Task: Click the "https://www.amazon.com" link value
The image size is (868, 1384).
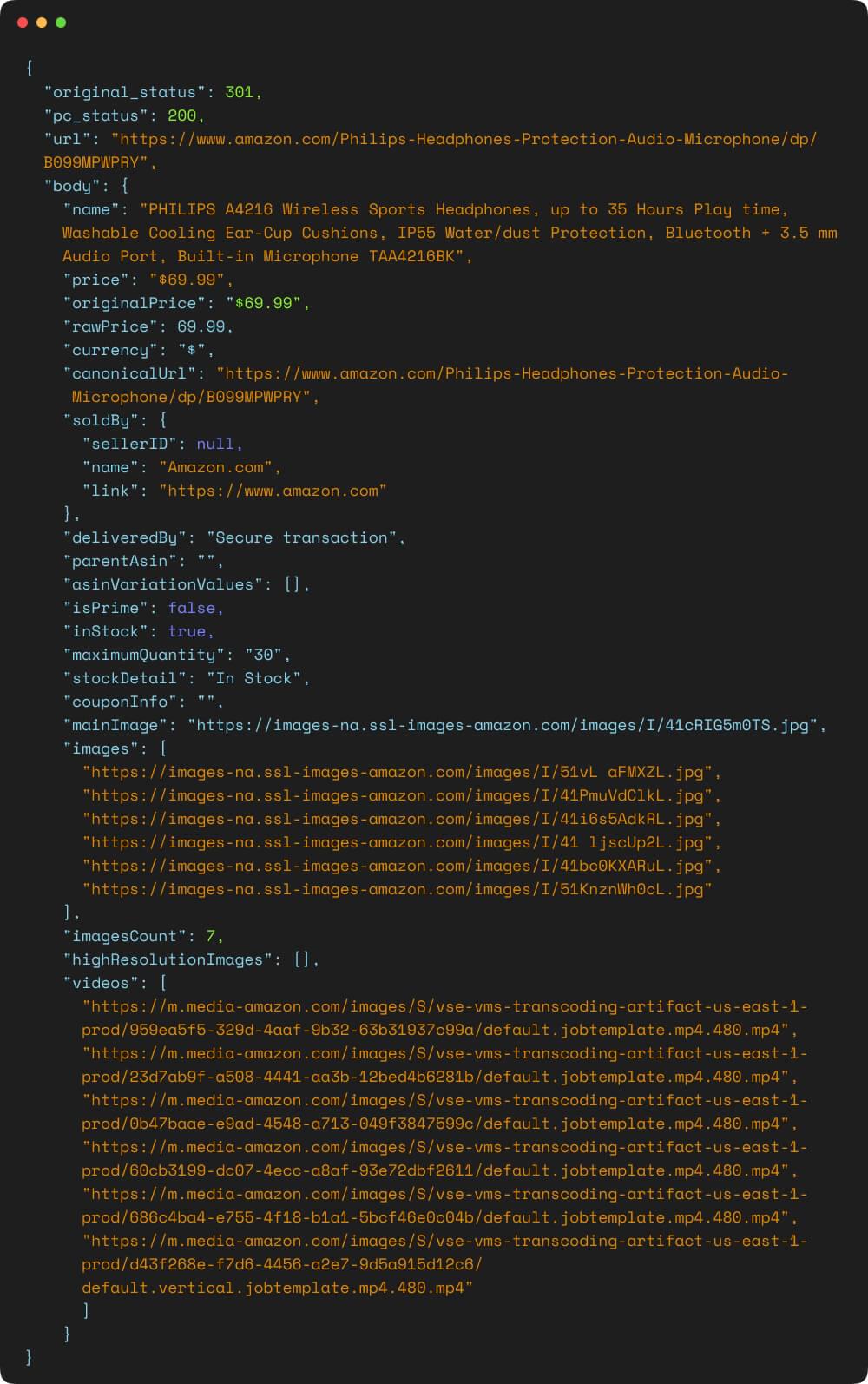Action: click(273, 491)
